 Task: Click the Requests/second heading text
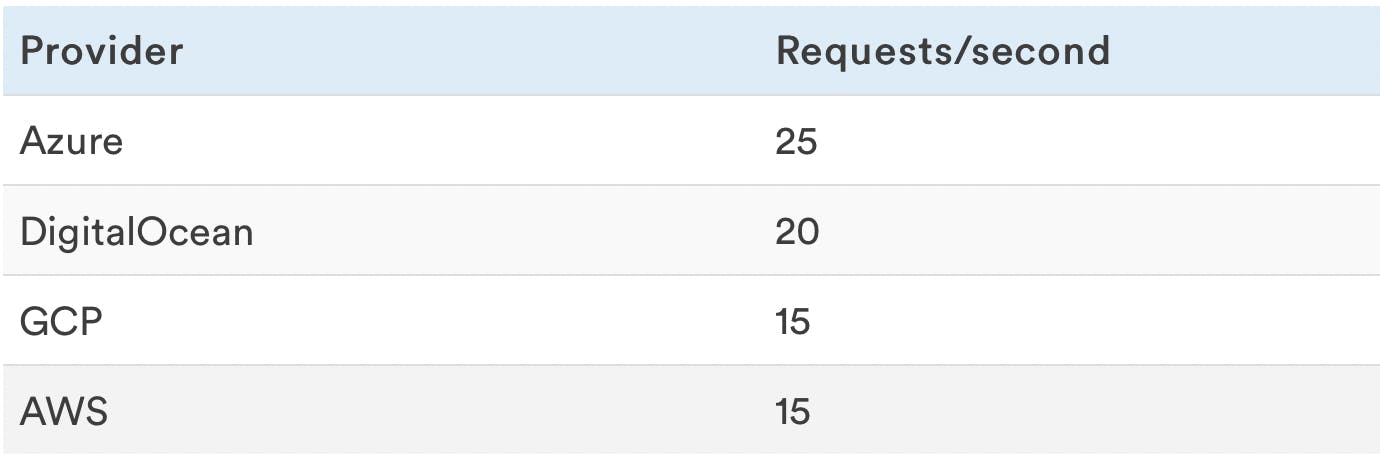[x=943, y=51]
